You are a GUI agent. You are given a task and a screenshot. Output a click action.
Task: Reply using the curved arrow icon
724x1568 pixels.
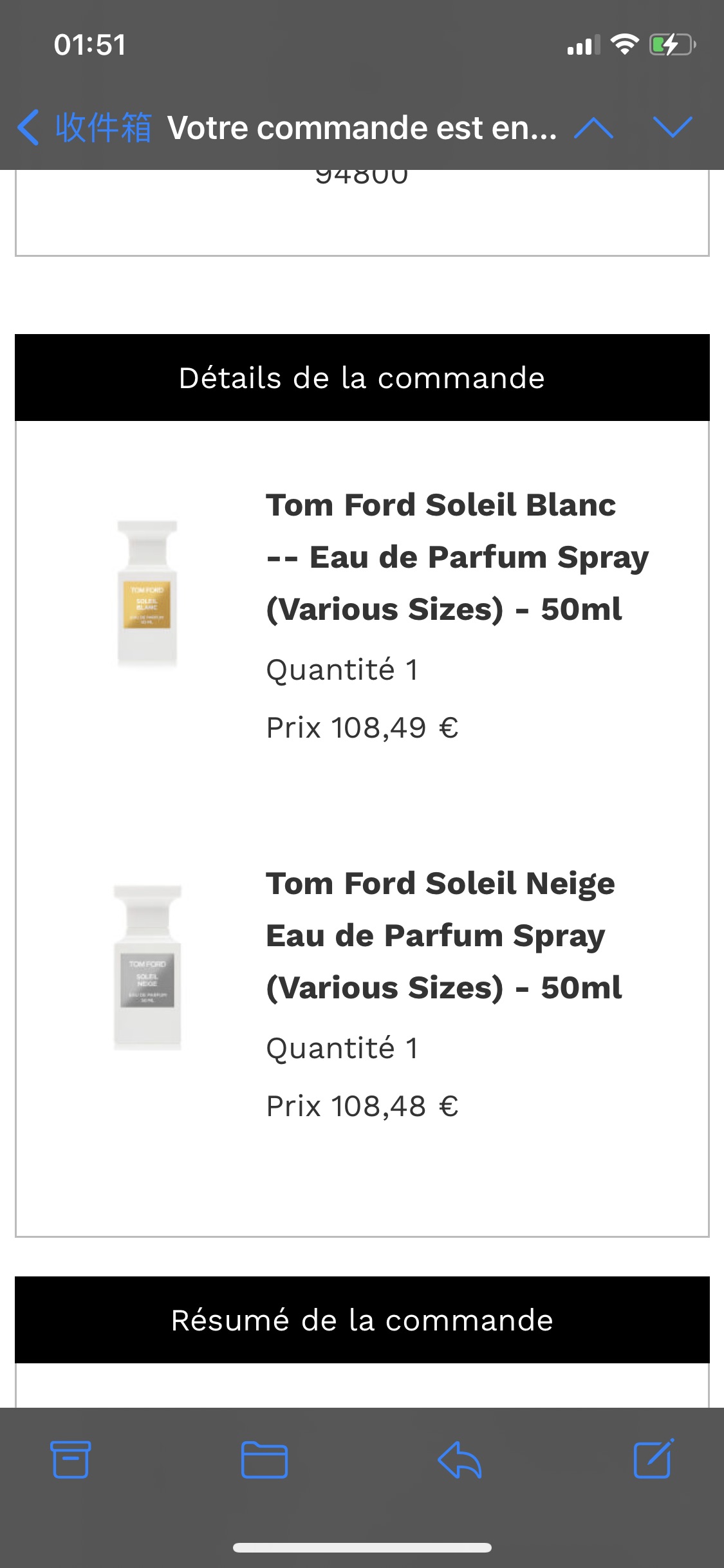(x=459, y=1459)
